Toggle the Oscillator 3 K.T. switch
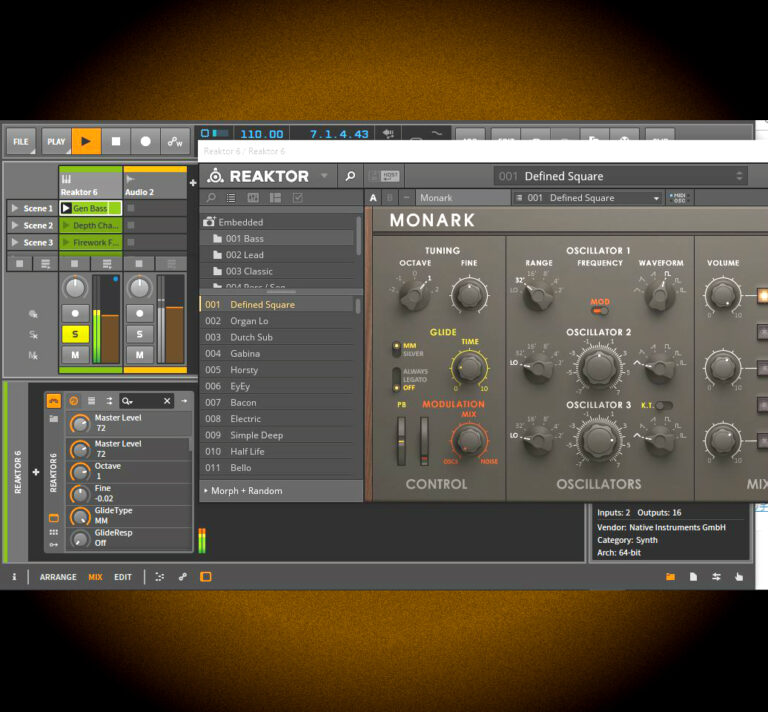This screenshot has height=712, width=768. click(x=664, y=405)
